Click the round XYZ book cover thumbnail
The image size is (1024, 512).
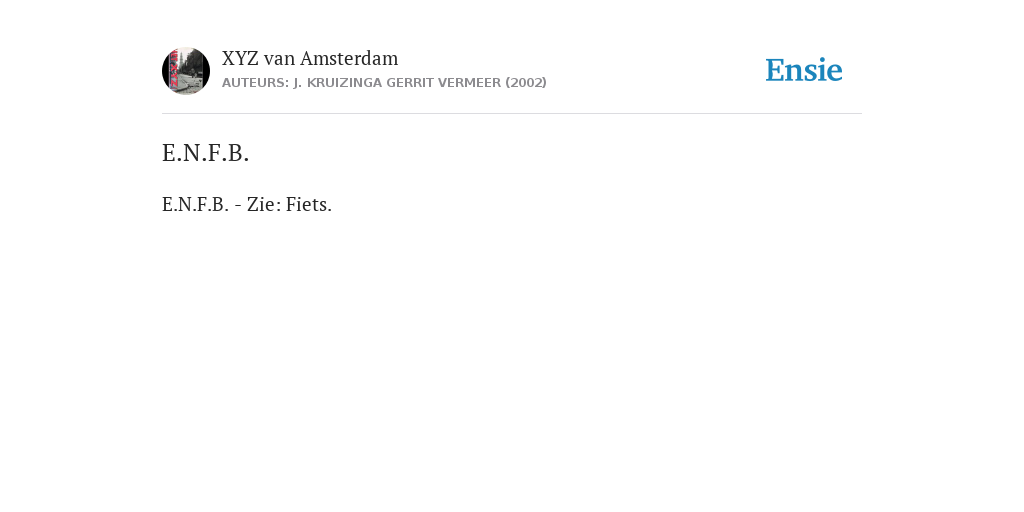(x=186, y=71)
